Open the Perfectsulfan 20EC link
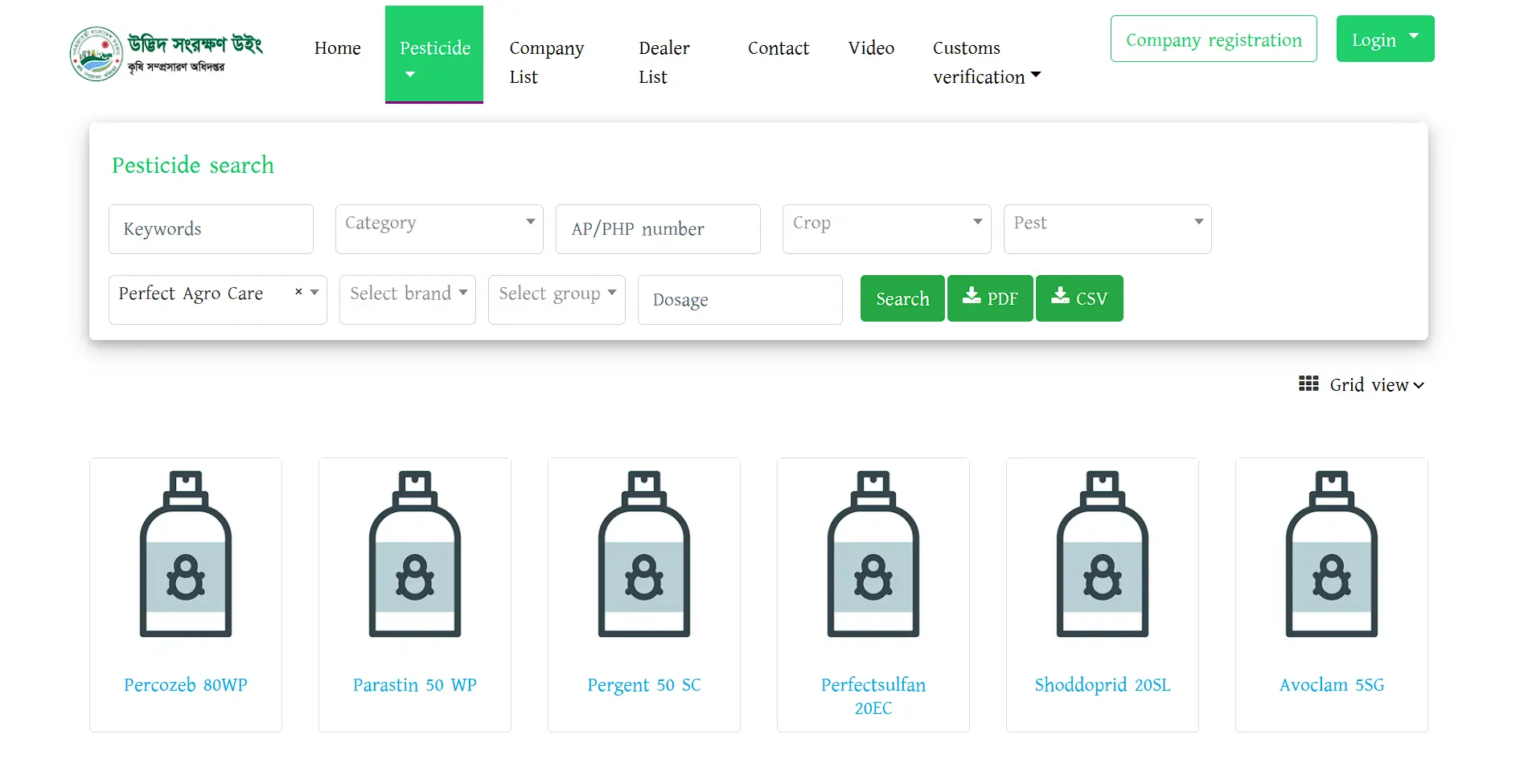 coord(873,696)
